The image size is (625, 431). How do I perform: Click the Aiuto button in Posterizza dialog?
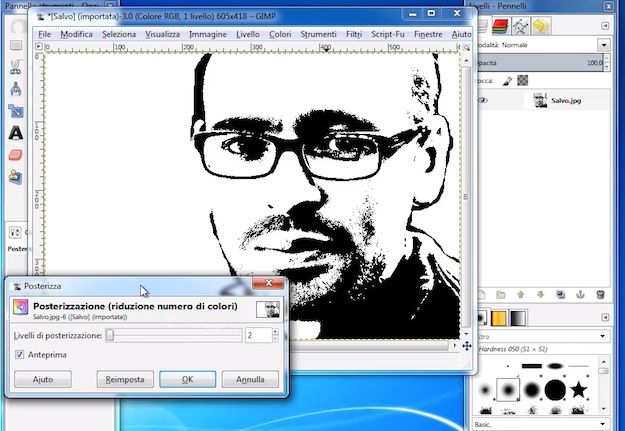tap(43, 379)
